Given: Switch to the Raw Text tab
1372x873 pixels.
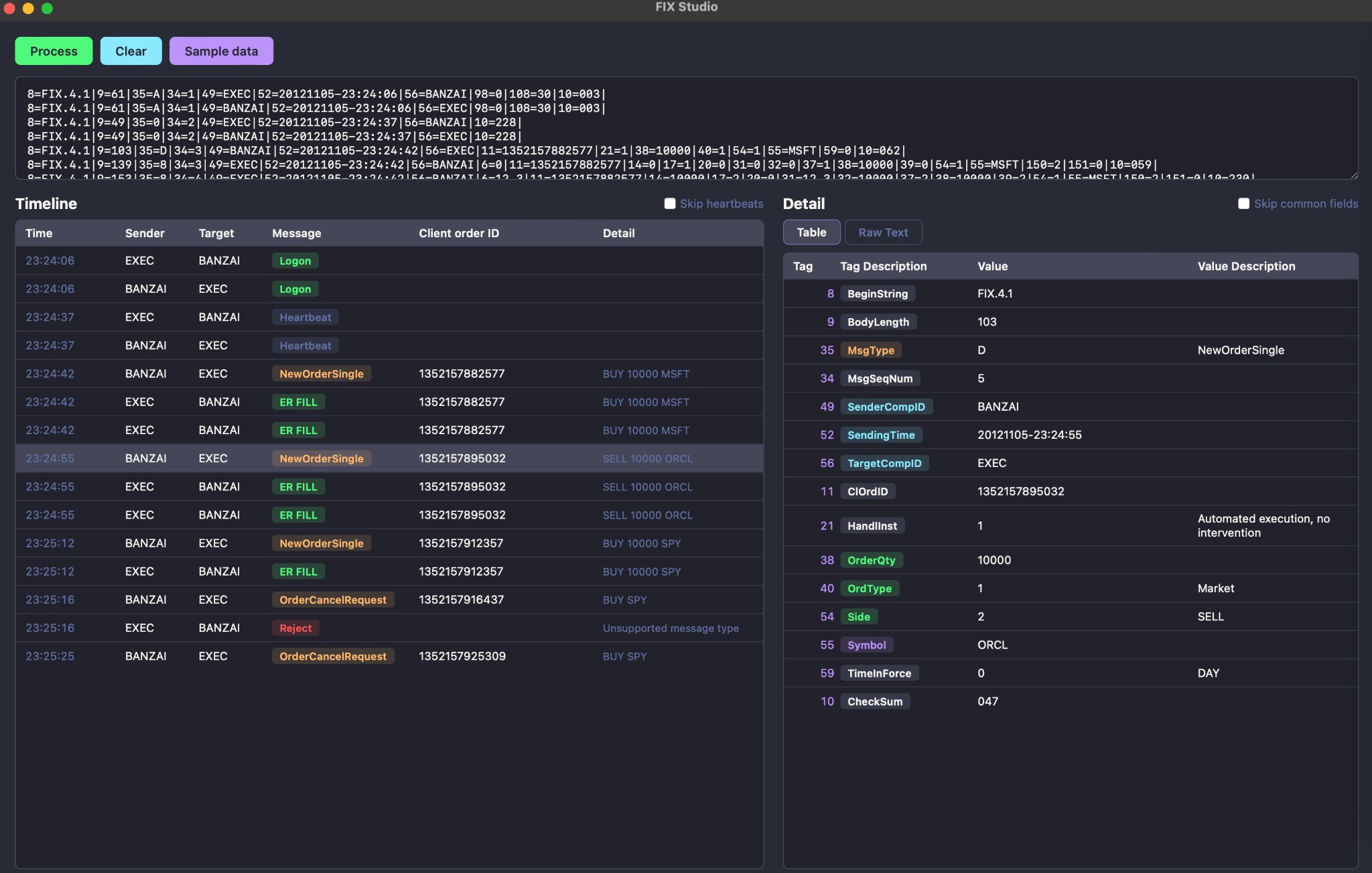Looking at the screenshot, I should [x=882, y=232].
